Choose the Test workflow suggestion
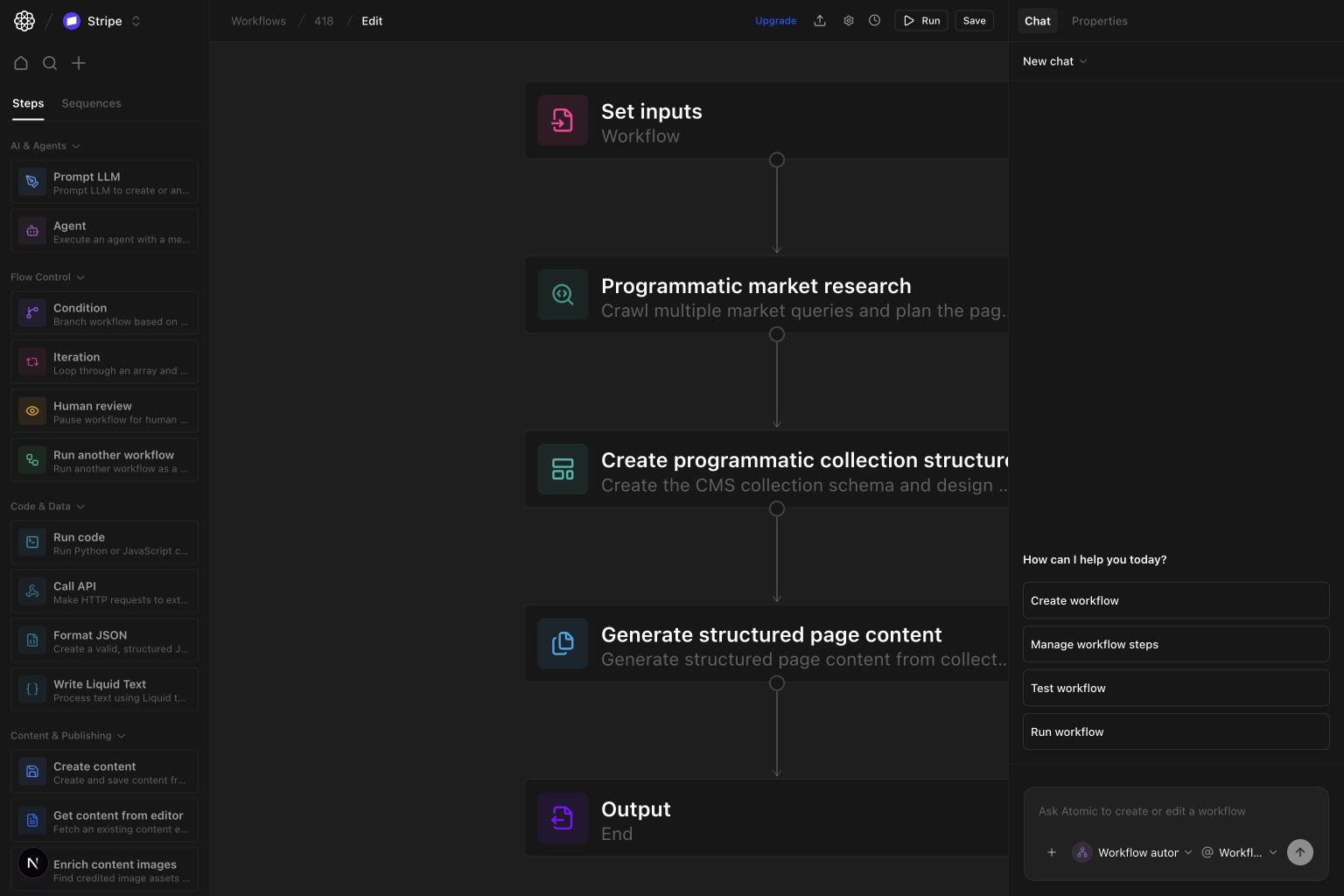1344x896 pixels. 1176,688
